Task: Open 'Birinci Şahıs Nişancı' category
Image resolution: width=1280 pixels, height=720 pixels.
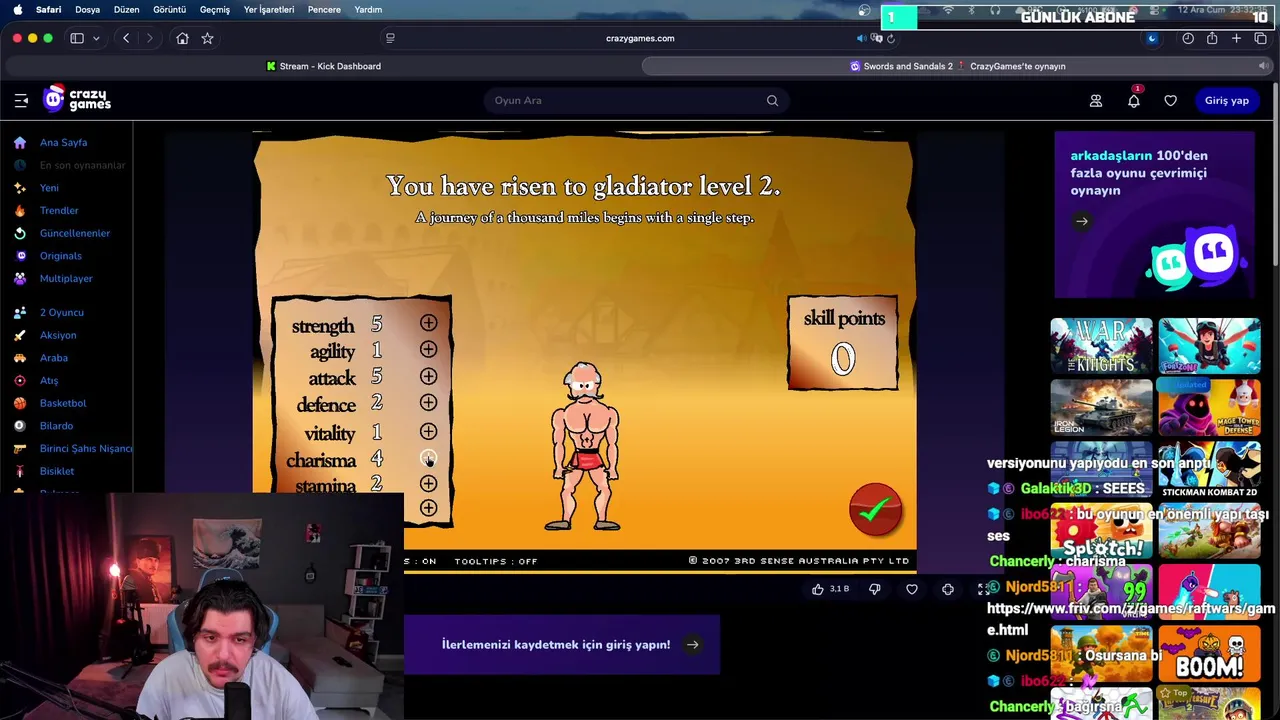Action: click(86, 448)
